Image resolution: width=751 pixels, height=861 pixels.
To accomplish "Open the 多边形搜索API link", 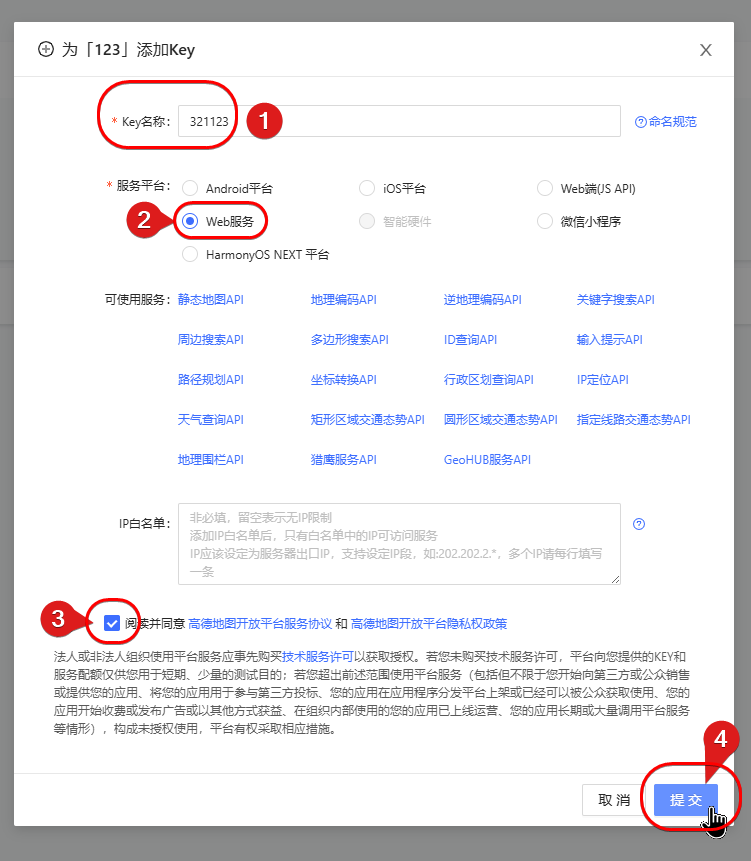I will point(350,340).
